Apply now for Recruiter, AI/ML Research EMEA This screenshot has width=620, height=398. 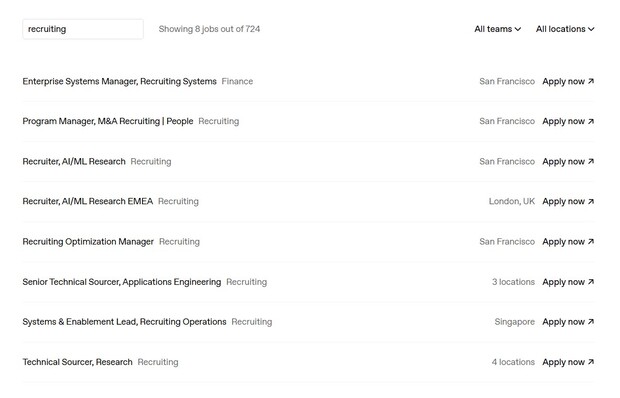tap(568, 202)
